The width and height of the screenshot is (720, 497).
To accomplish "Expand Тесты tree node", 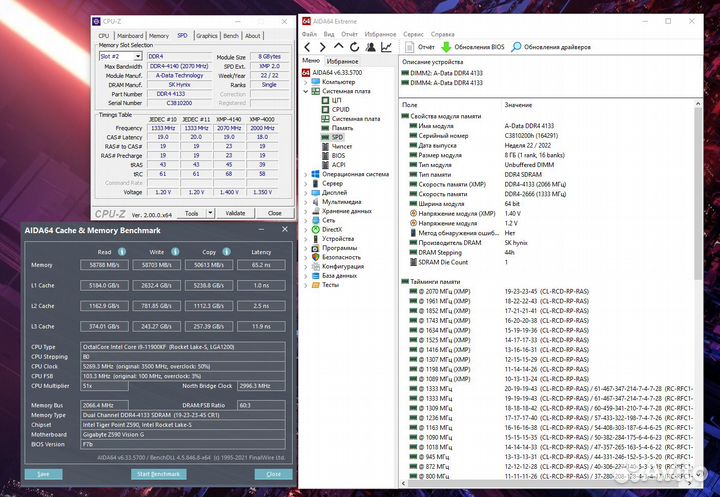I will click(x=306, y=285).
